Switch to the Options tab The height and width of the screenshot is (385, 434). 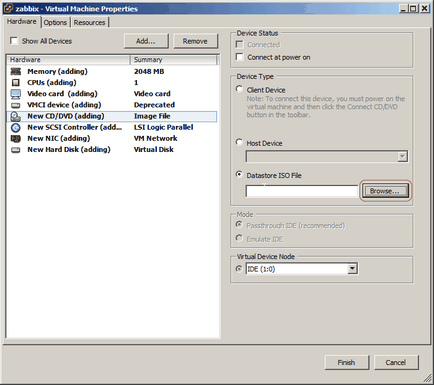pyautogui.click(x=55, y=22)
